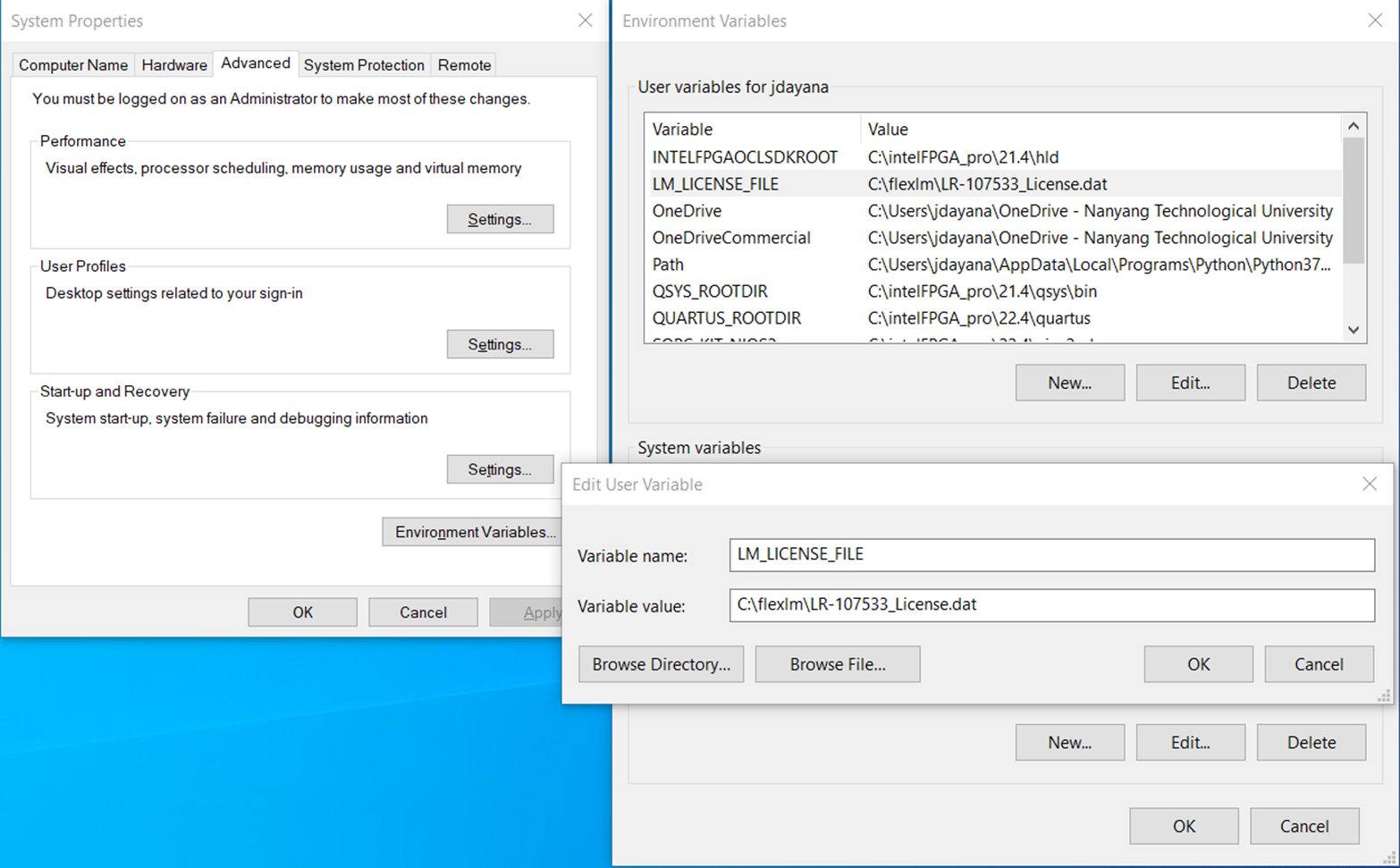The height and width of the screenshot is (868, 1400).
Task: Open User Profiles Settings
Action: pyautogui.click(x=500, y=343)
